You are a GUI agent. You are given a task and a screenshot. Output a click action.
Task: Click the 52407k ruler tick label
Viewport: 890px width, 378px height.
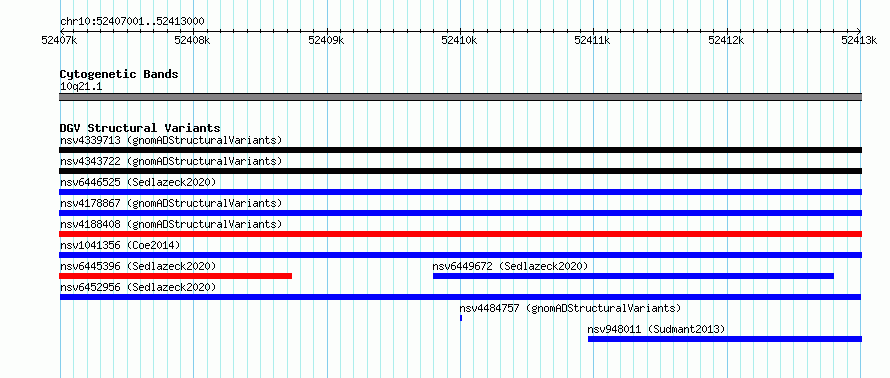tap(60, 40)
